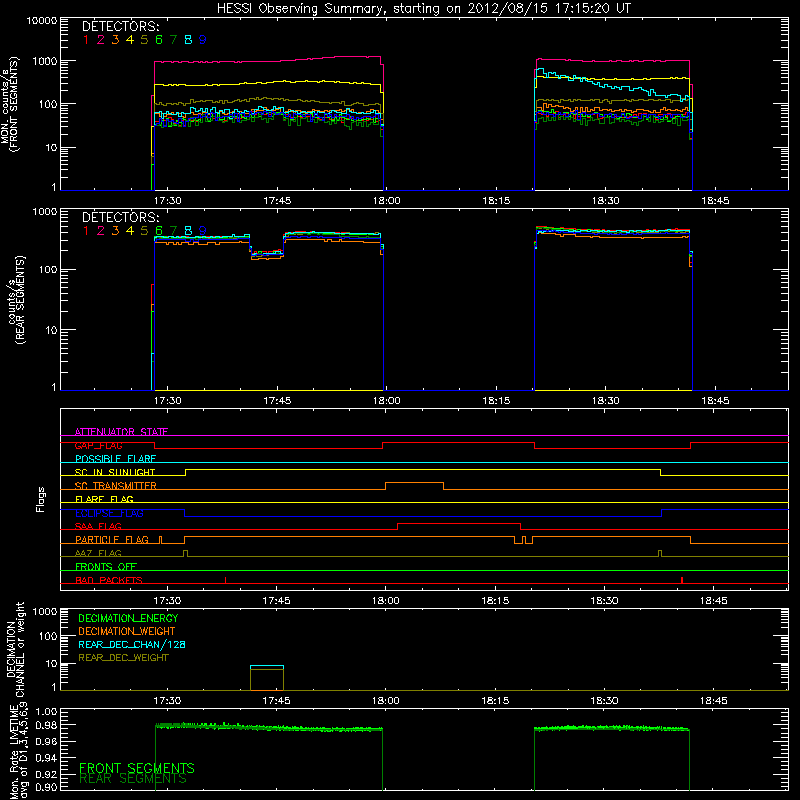Click the DECIMATION_WEIGHT legend entry
Viewport: 800px width, 800px height.
coord(127,632)
